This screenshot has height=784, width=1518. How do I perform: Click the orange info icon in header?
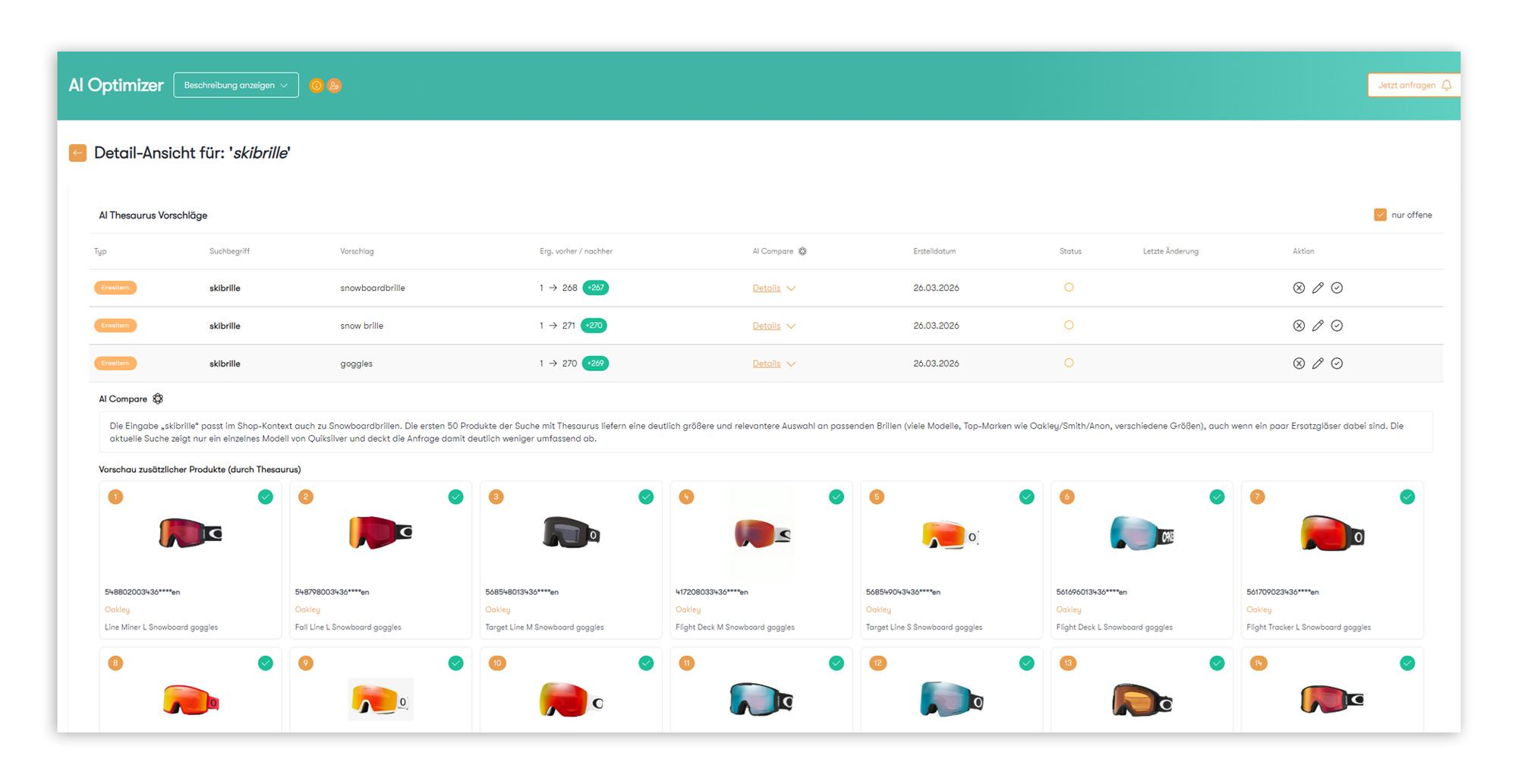pyautogui.click(x=317, y=86)
